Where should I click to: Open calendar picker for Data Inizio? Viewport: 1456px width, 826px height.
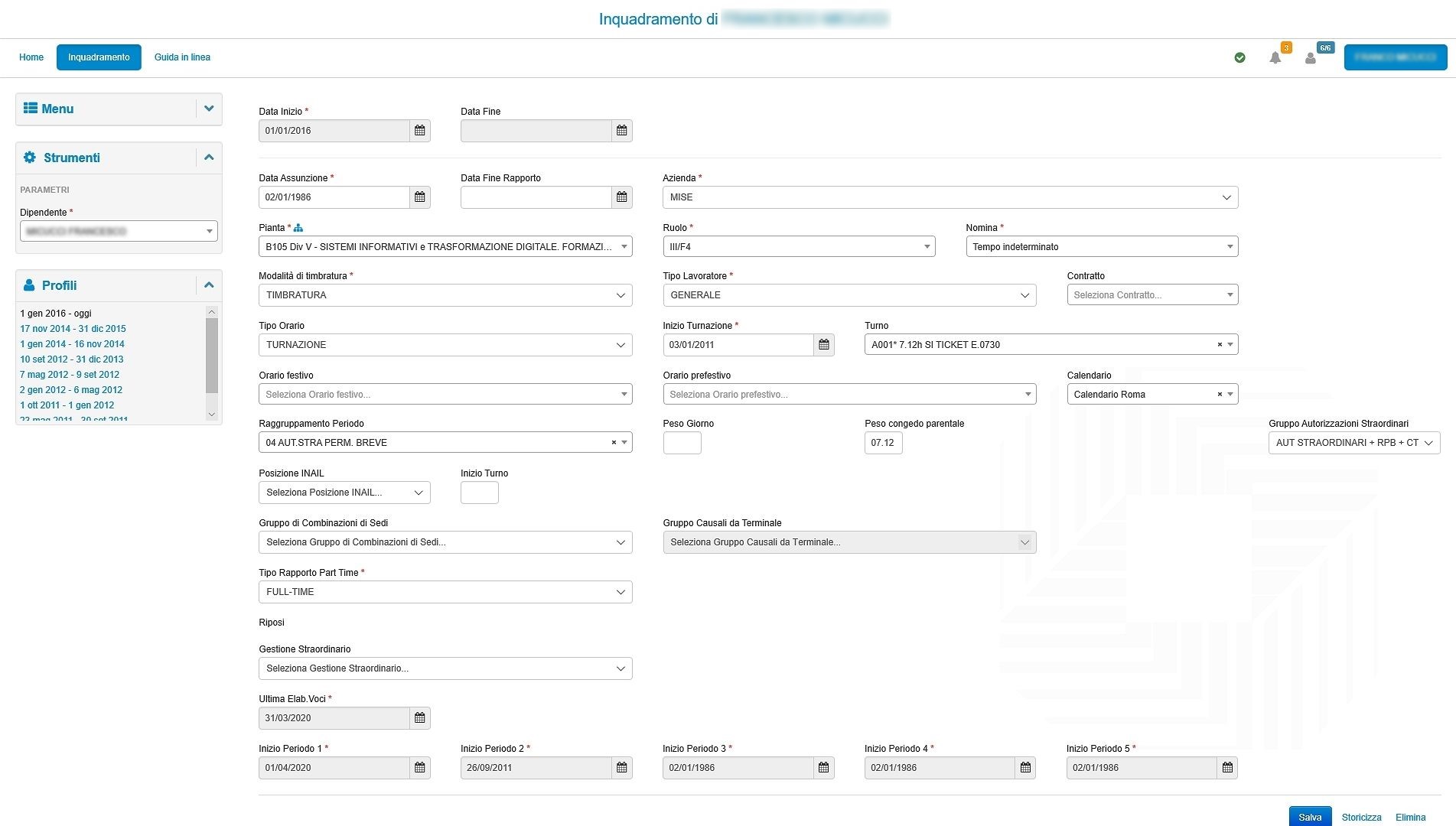[420, 131]
